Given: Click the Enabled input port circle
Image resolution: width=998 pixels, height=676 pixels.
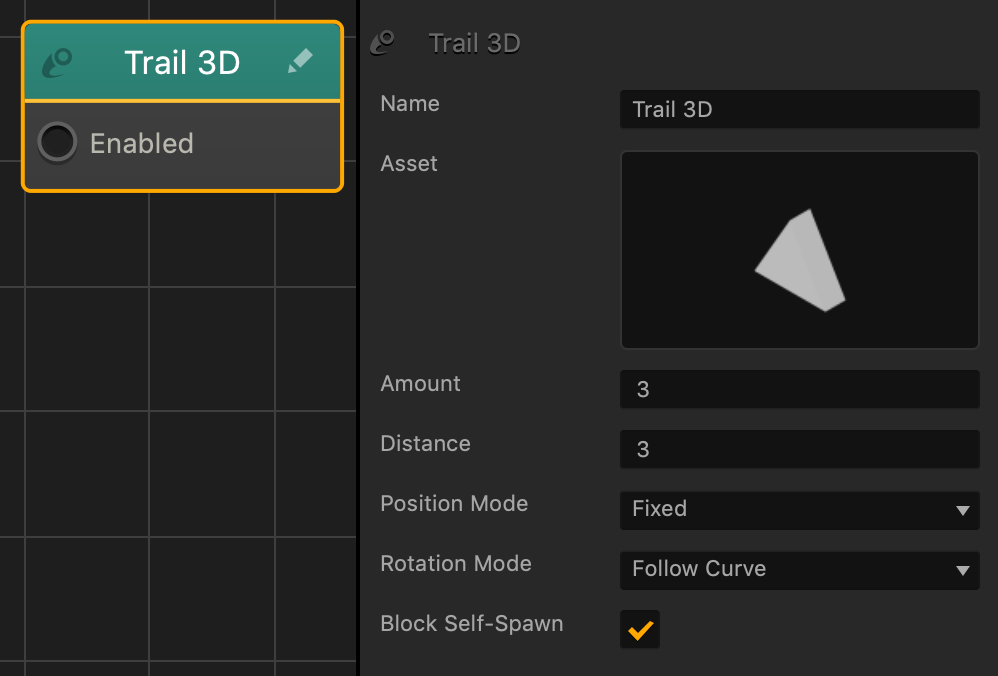Looking at the screenshot, I should pos(57,143).
